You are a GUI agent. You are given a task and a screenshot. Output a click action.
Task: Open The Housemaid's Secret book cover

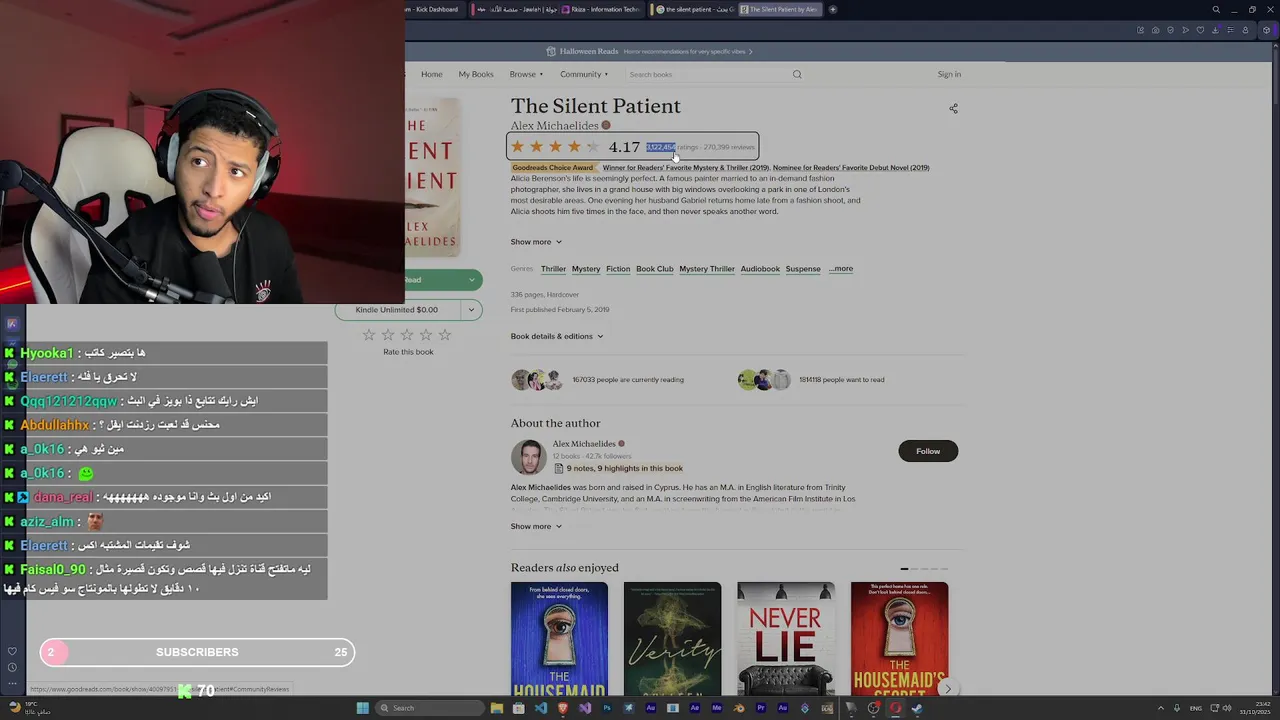[x=899, y=640]
